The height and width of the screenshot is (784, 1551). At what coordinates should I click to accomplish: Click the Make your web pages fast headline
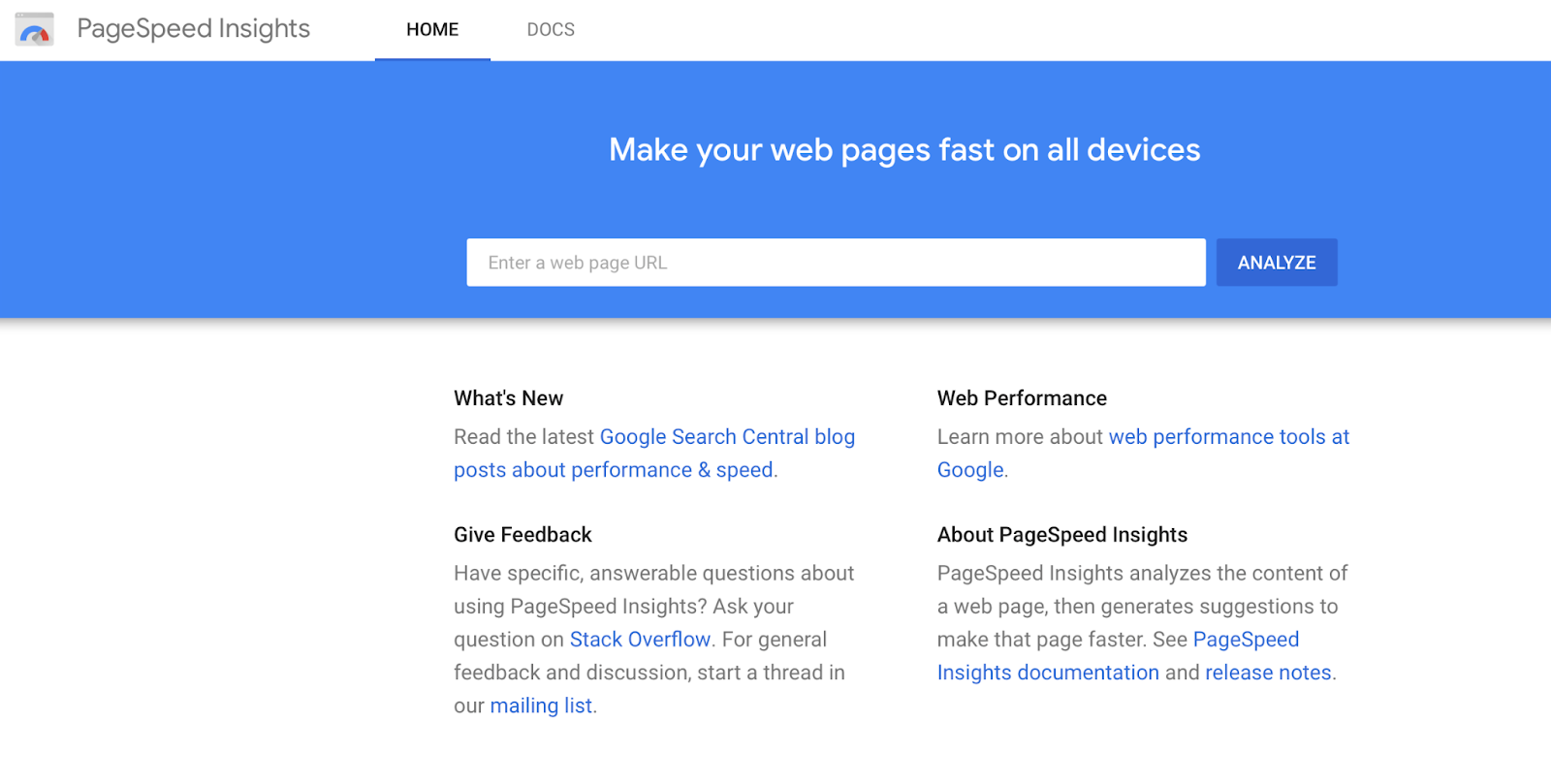click(x=903, y=150)
